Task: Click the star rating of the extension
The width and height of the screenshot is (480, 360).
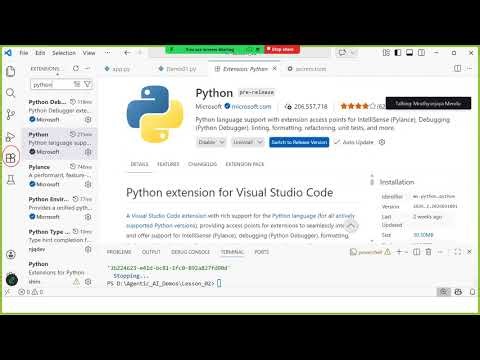Action: 358,106
